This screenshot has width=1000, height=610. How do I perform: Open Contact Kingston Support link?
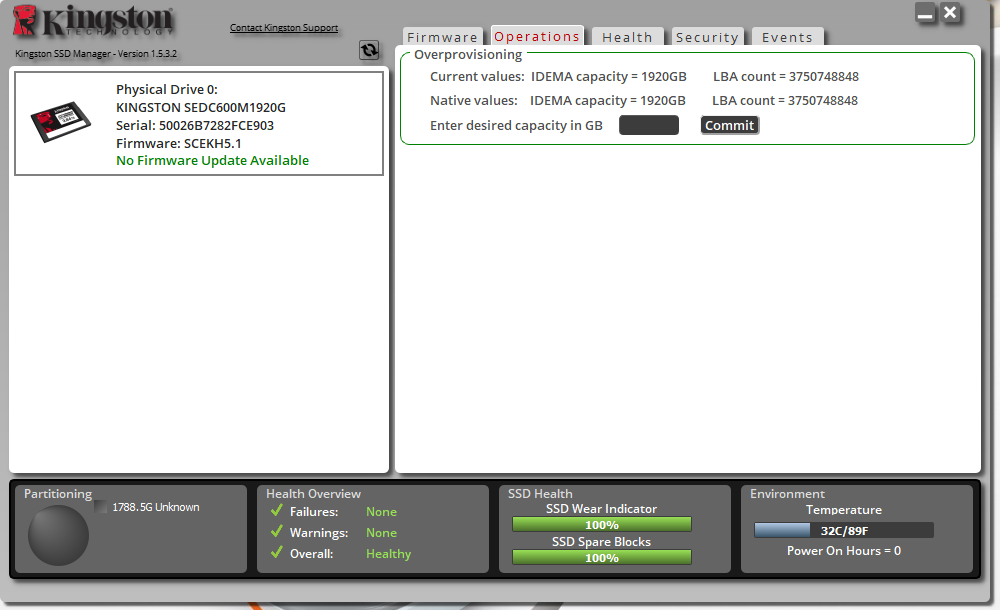(284, 27)
